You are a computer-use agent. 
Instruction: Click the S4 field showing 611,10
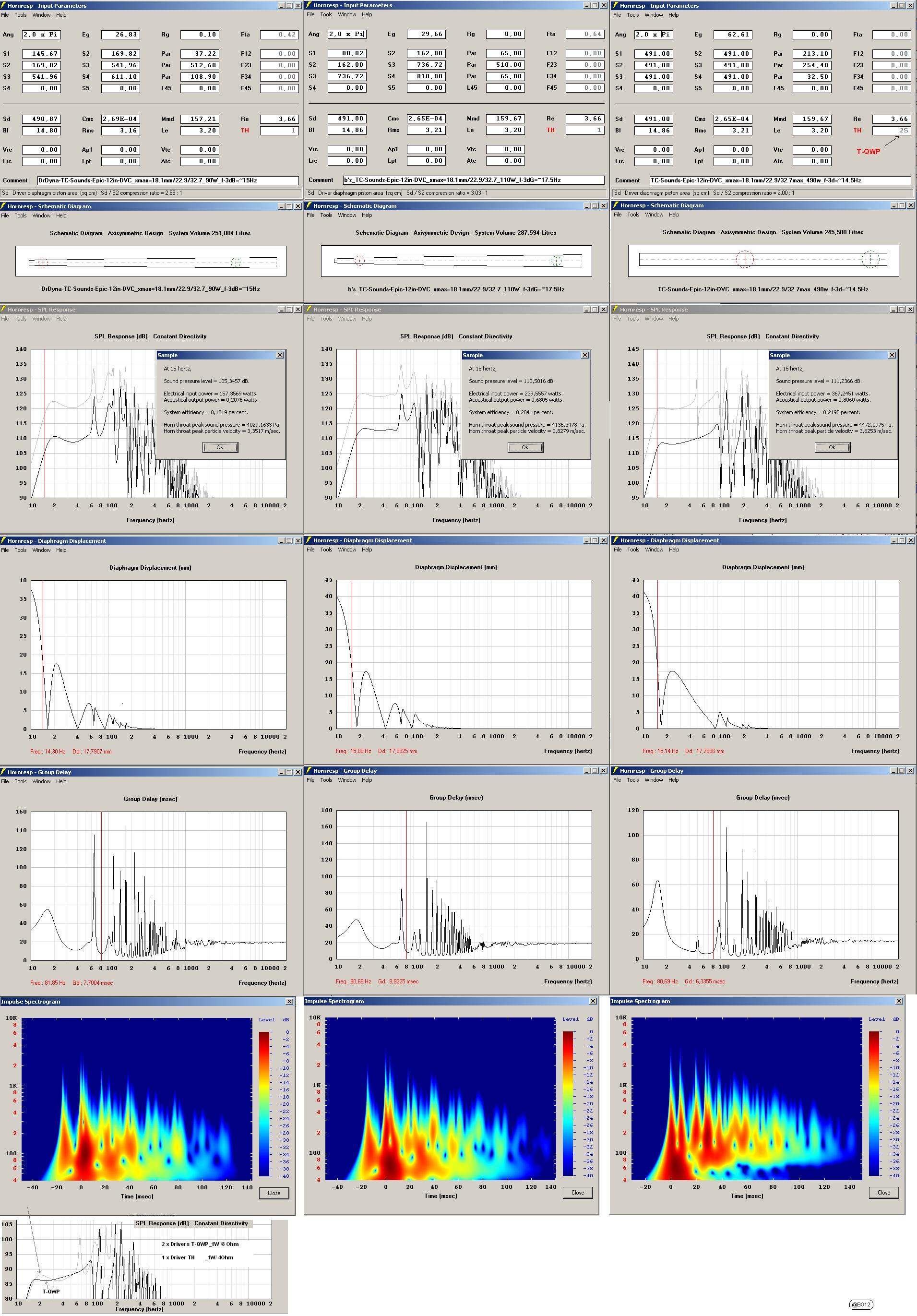click(x=120, y=77)
